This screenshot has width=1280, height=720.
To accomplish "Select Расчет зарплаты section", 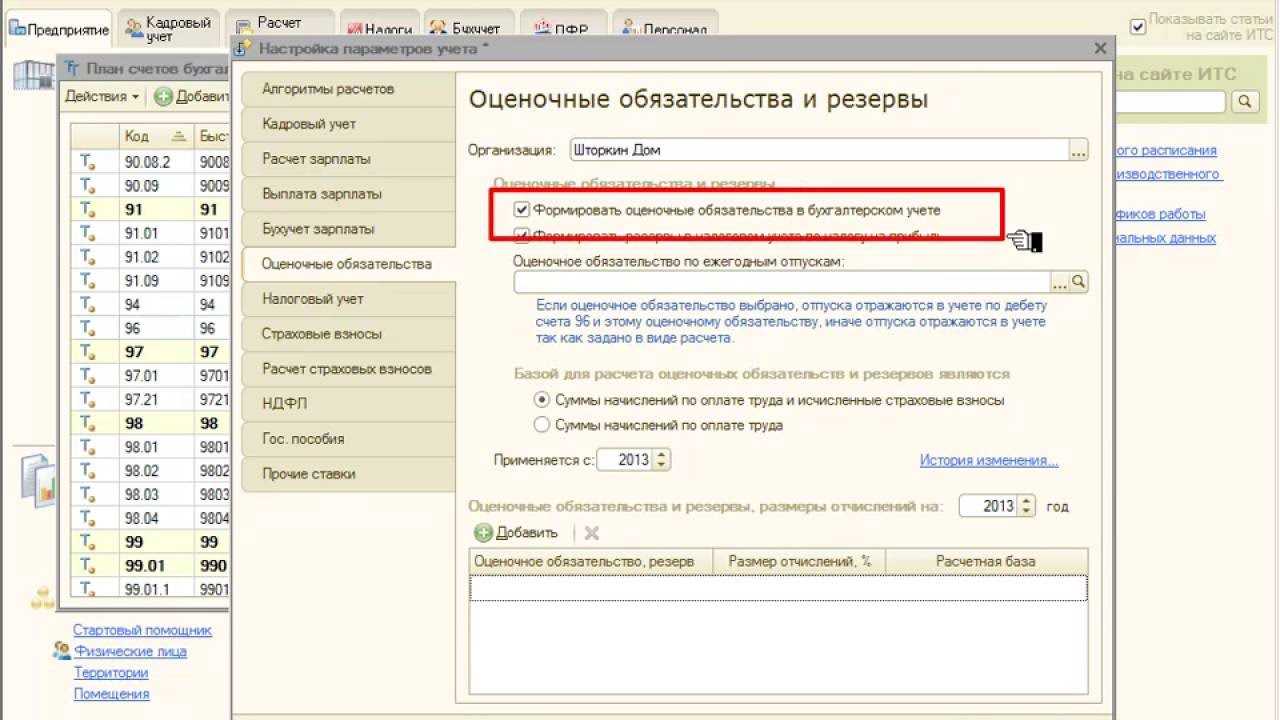I will [x=348, y=159].
